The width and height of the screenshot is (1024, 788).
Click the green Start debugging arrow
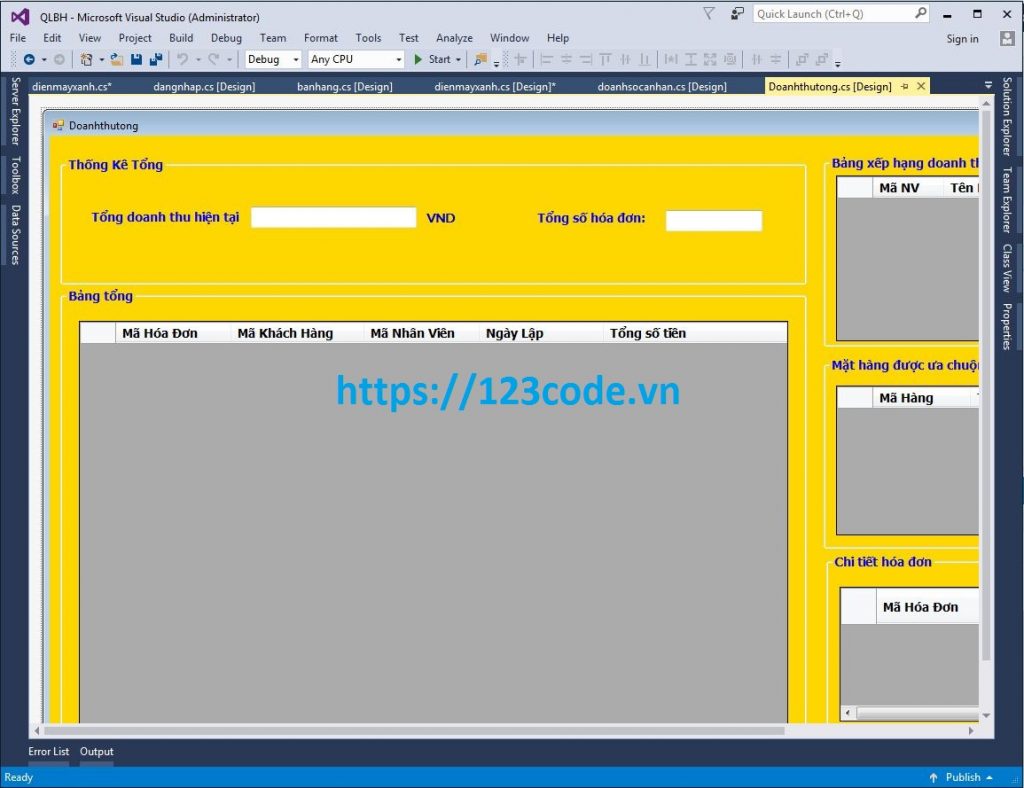click(x=419, y=60)
